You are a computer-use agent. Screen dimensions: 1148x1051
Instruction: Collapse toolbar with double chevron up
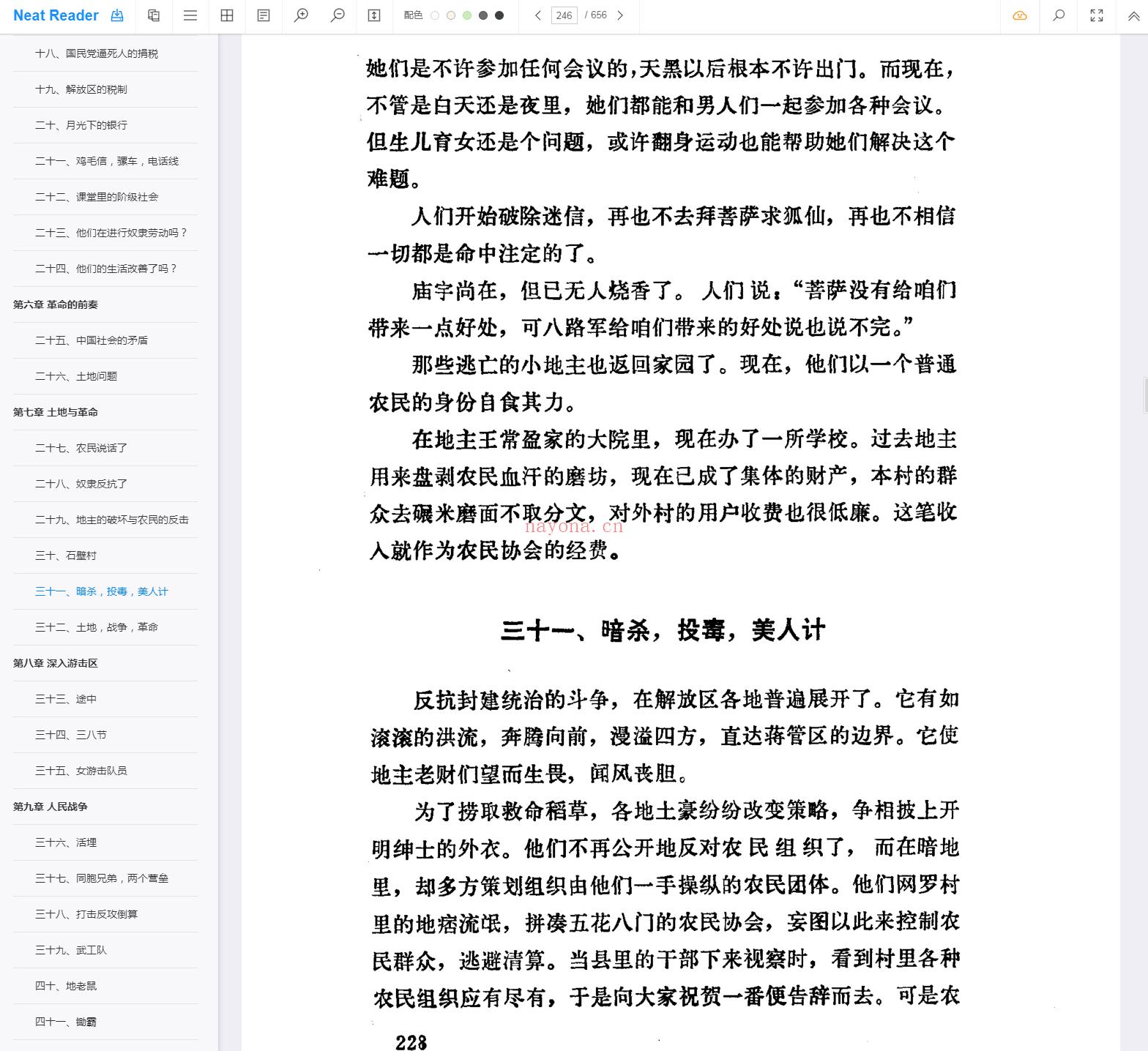(x=1134, y=15)
